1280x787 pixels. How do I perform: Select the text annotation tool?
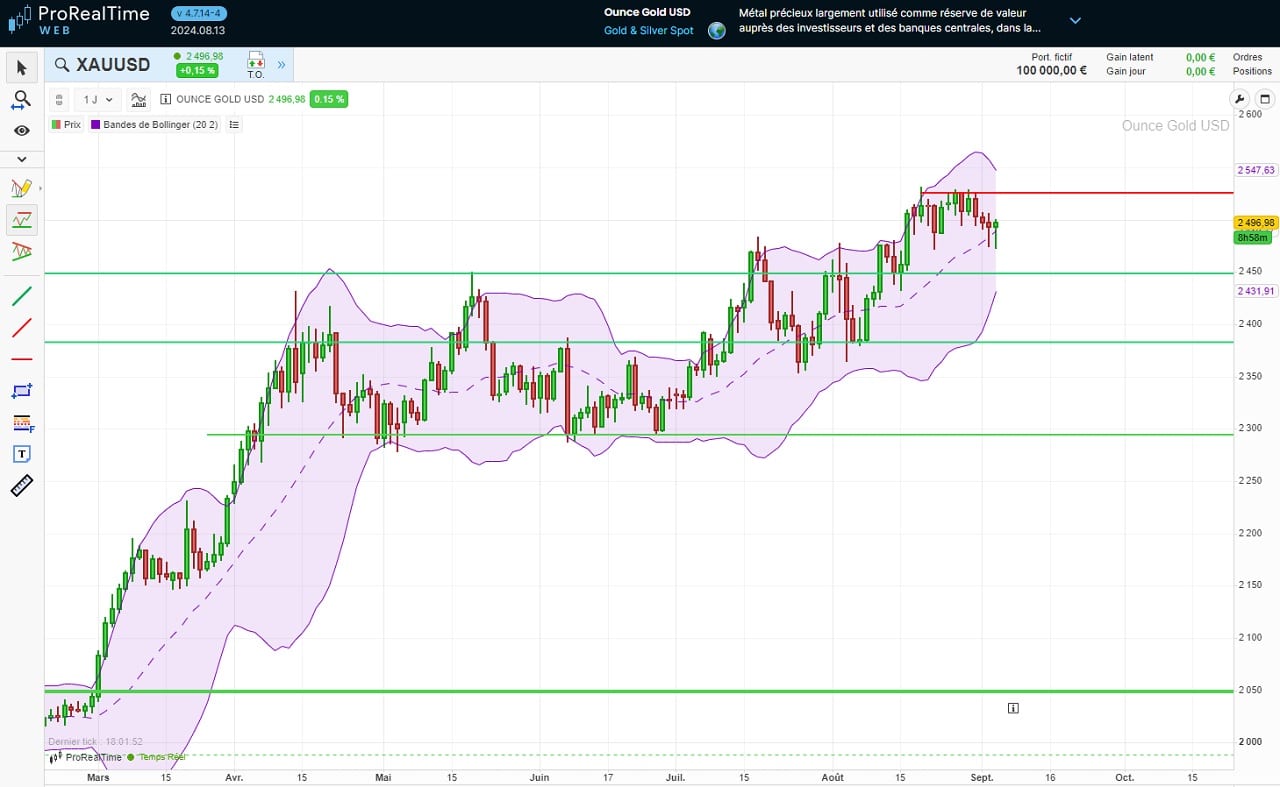22,454
